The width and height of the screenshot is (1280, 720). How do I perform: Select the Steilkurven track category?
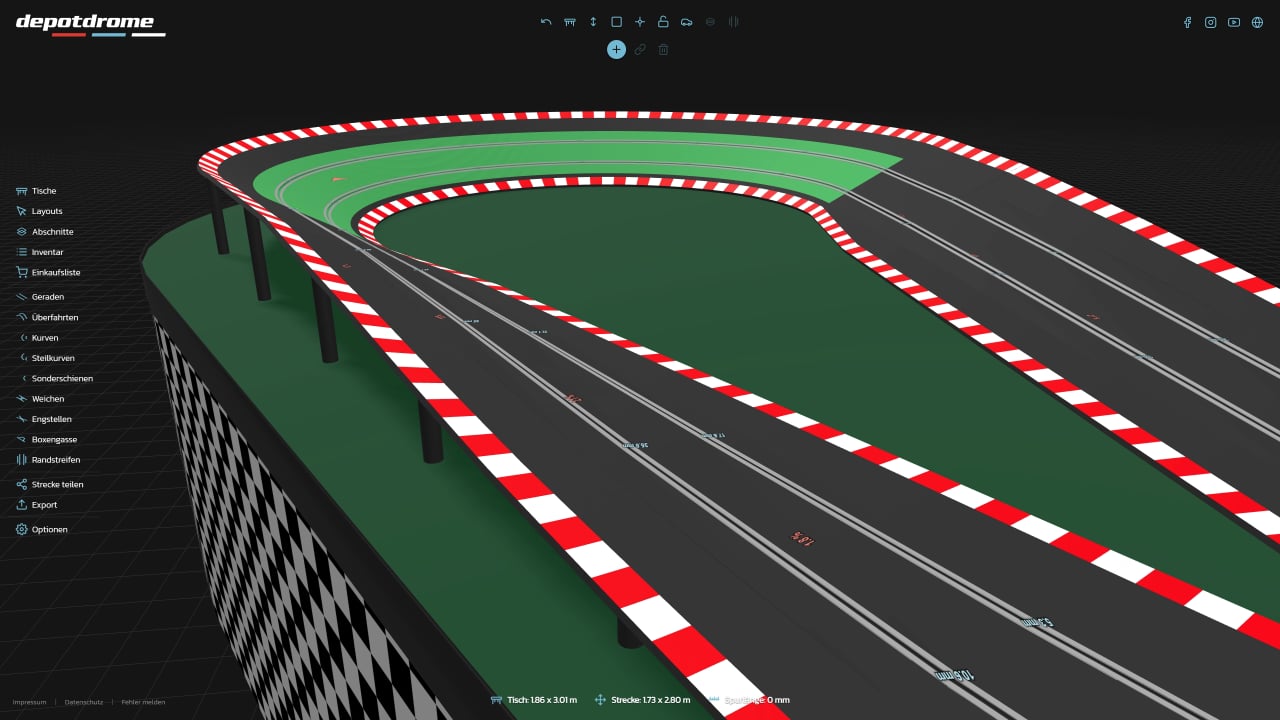point(47,358)
